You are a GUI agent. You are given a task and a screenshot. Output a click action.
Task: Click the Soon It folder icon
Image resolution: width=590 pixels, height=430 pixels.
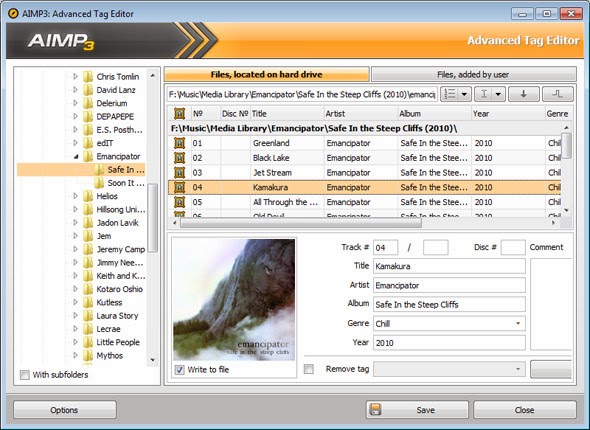99,183
